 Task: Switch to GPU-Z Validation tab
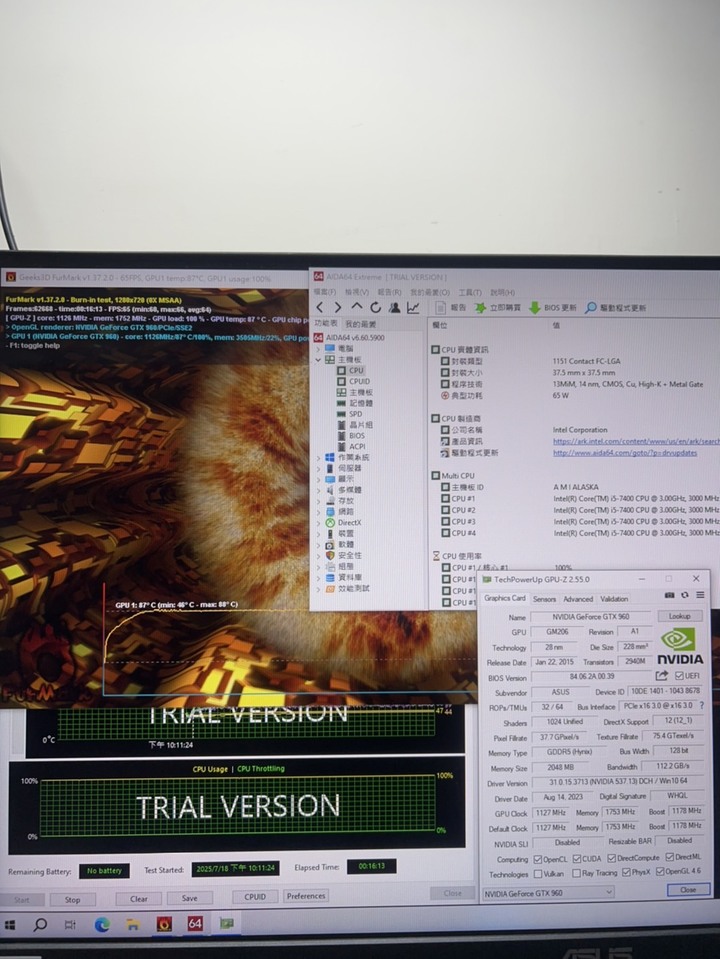(614, 599)
